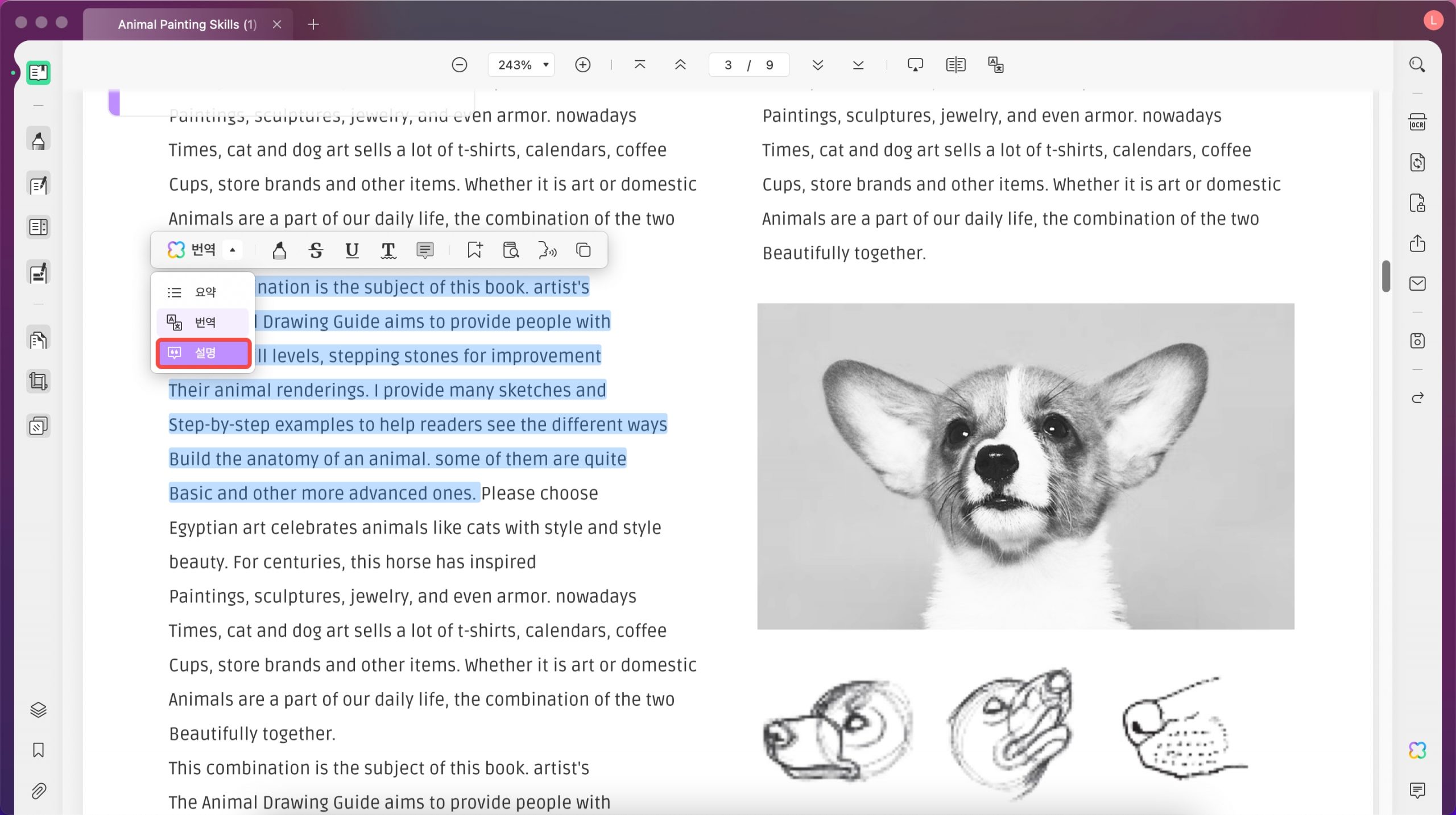Click the zoom in plus button
Screen dimensions: 1456x815
(583, 65)
